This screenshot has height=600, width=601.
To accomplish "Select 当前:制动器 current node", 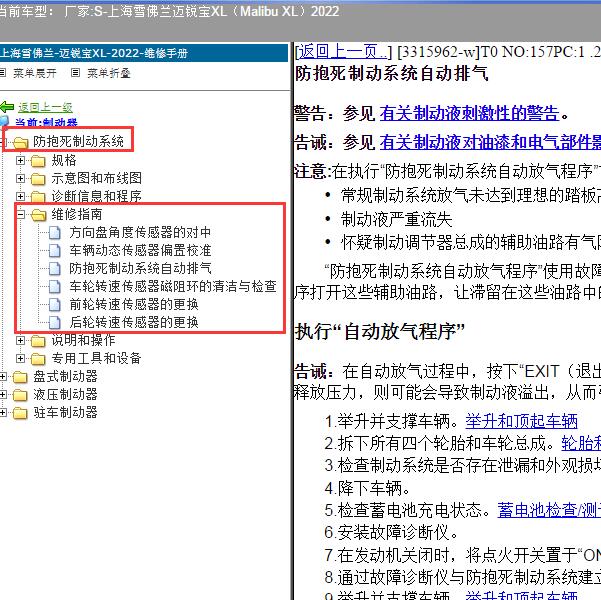I will coord(46,123).
